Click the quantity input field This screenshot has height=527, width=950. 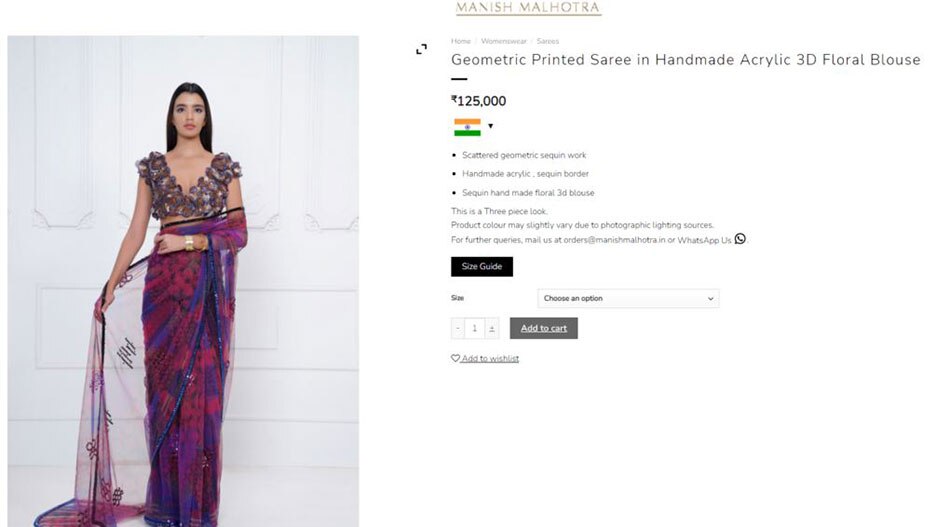[474, 328]
